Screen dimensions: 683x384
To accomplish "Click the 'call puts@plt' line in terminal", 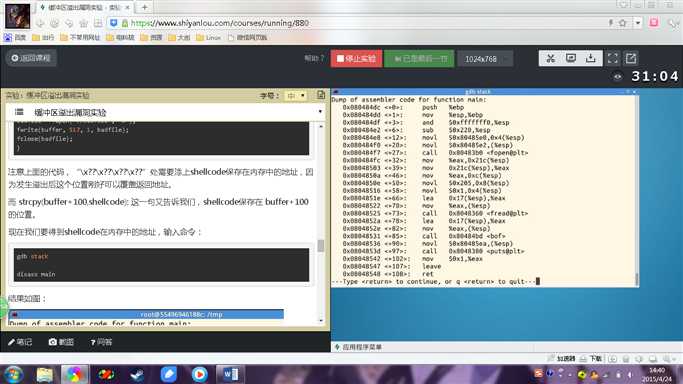I will coord(433,251).
